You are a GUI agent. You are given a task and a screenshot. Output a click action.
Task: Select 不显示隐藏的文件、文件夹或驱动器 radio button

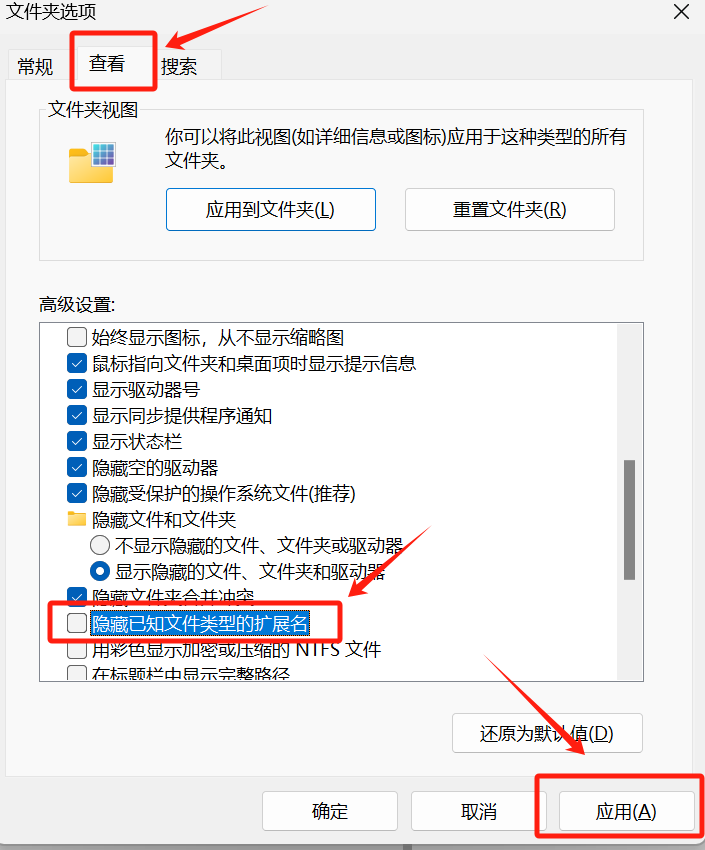coord(100,545)
